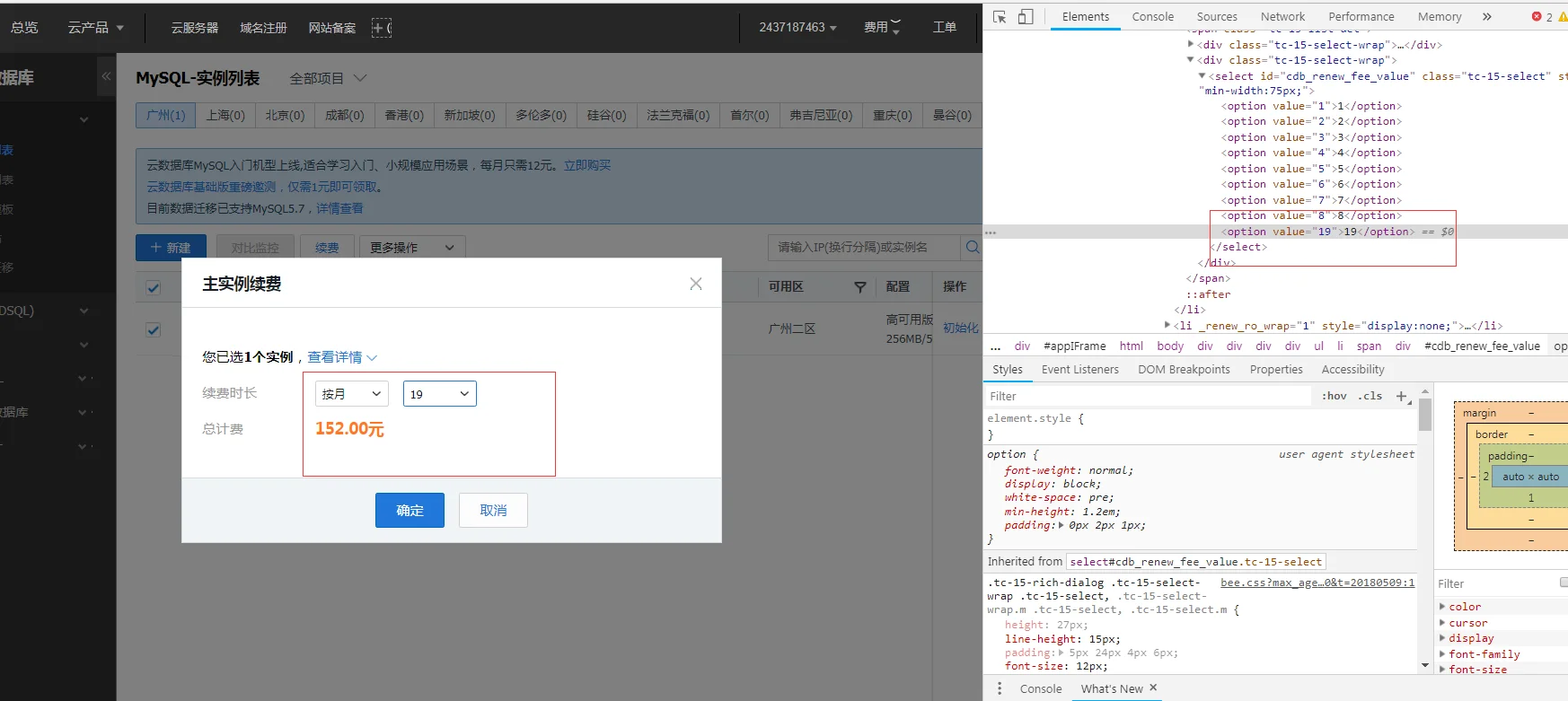Follow the 详情查看 link
1568x701 pixels.
(x=339, y=208)
